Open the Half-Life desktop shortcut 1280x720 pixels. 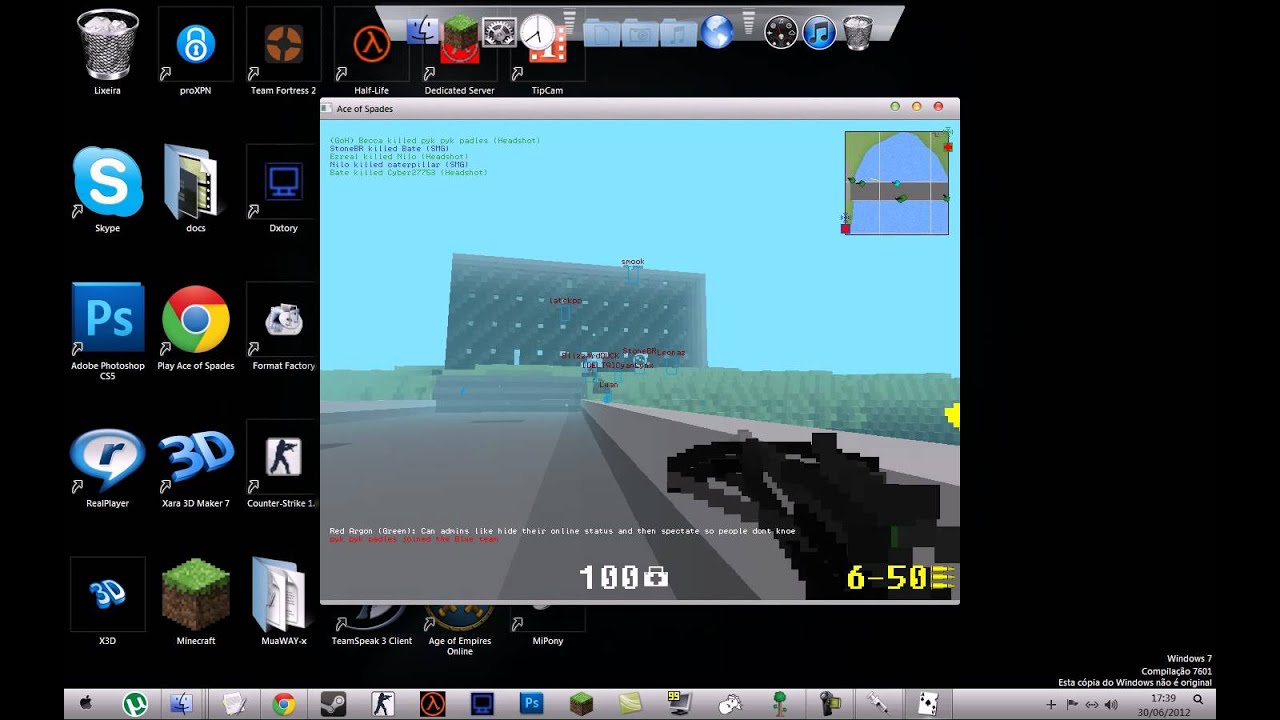point(371,52)
